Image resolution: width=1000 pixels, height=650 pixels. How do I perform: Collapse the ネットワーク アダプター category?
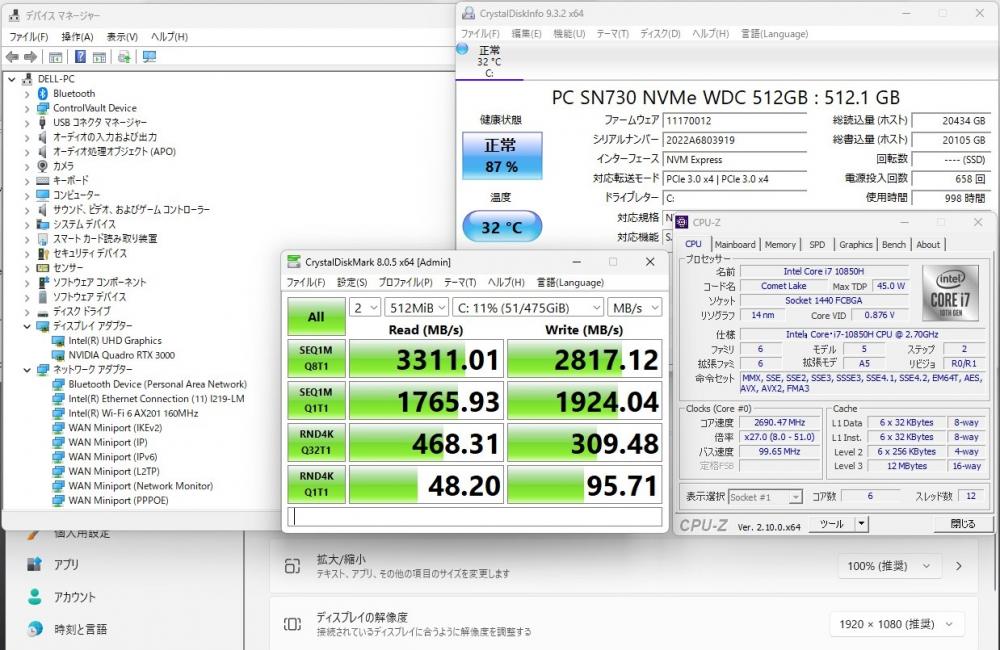click(27, 370)
